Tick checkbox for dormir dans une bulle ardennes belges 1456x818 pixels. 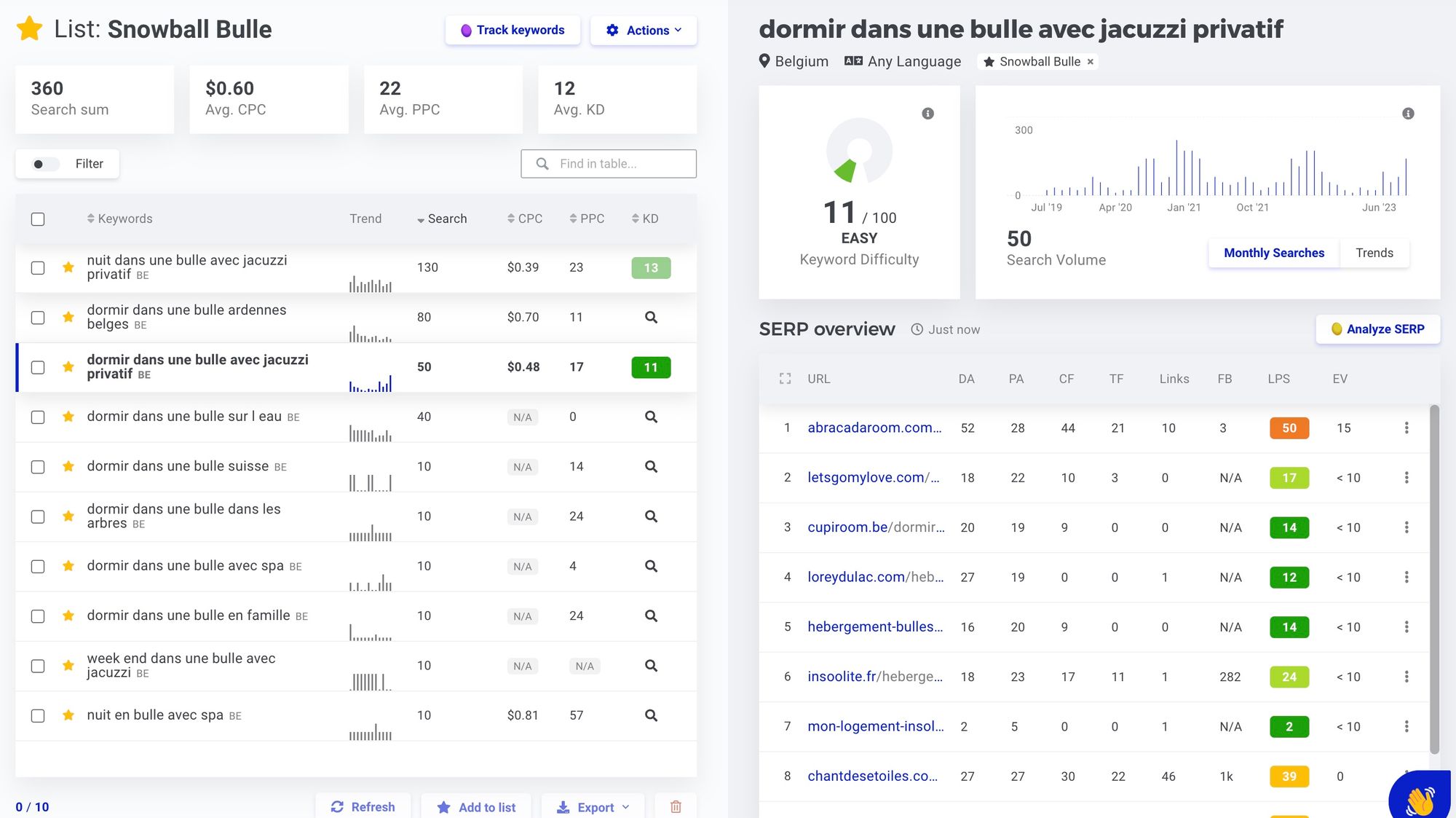(x=38, y=318)
